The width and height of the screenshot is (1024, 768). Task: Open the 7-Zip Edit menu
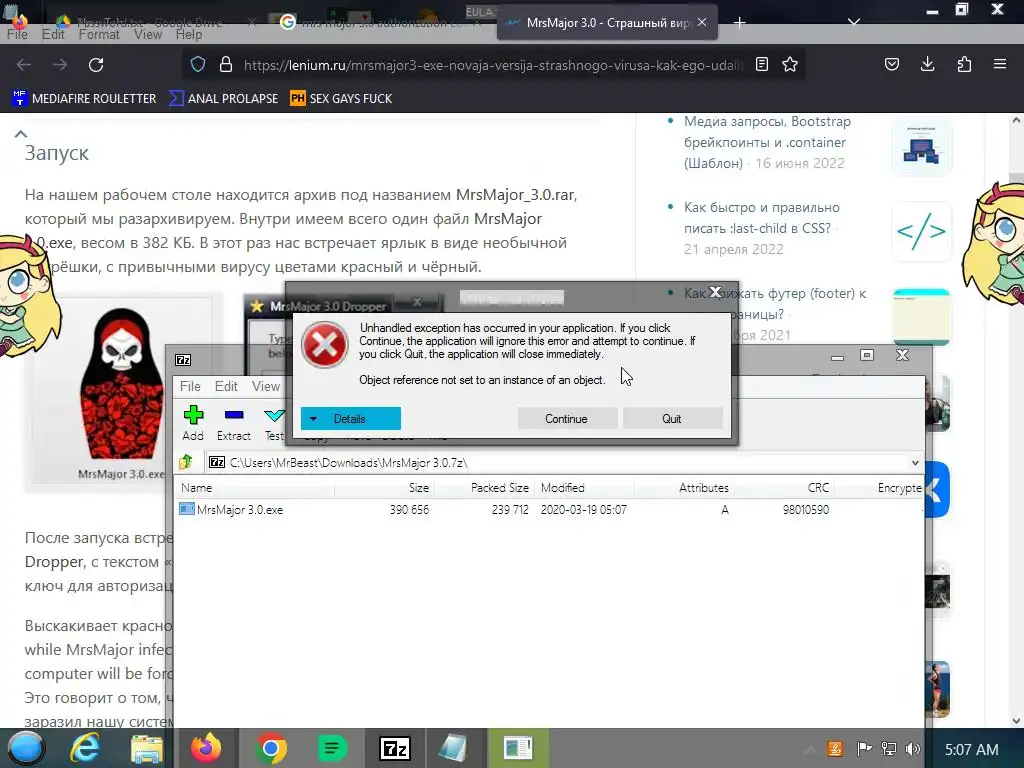pyautogui.click(x=226, y=386)
